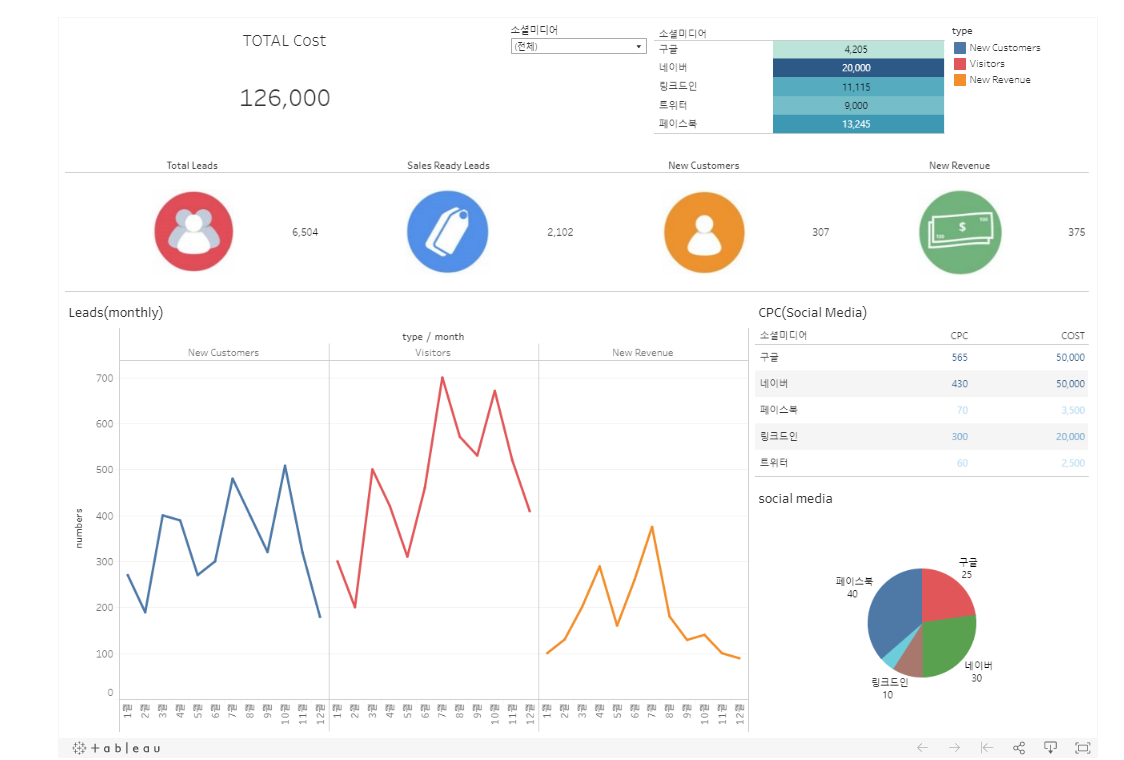Click the download icon in footer
1124x760 pixels.
click(1050, 748)
